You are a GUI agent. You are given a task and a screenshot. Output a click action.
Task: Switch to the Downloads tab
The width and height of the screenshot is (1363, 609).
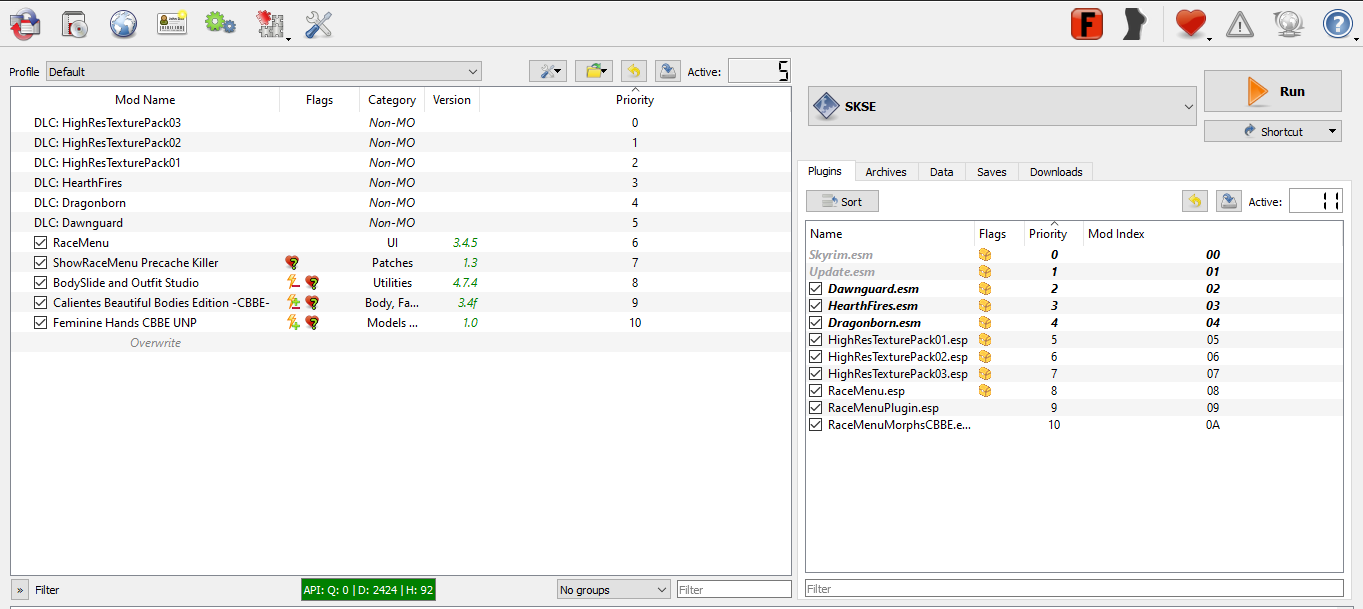coord(1056,172)
